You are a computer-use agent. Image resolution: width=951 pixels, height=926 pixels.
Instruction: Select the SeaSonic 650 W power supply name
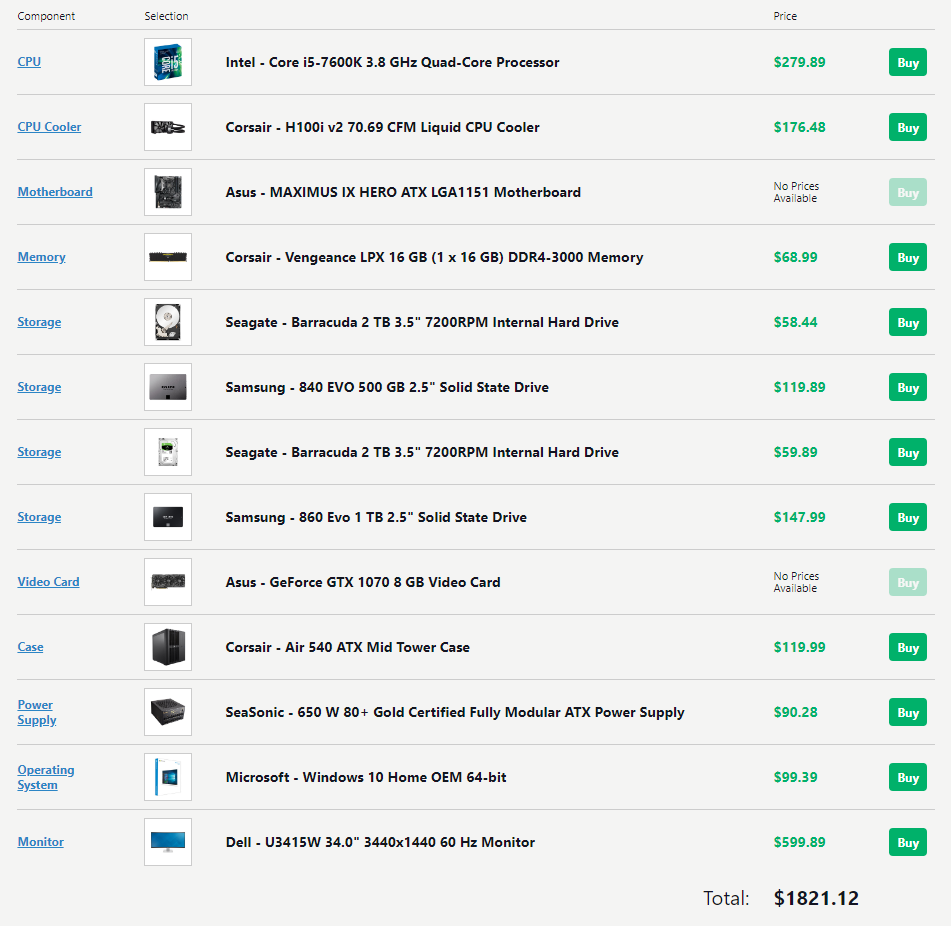pyautogui.click(x=455, y=712)
